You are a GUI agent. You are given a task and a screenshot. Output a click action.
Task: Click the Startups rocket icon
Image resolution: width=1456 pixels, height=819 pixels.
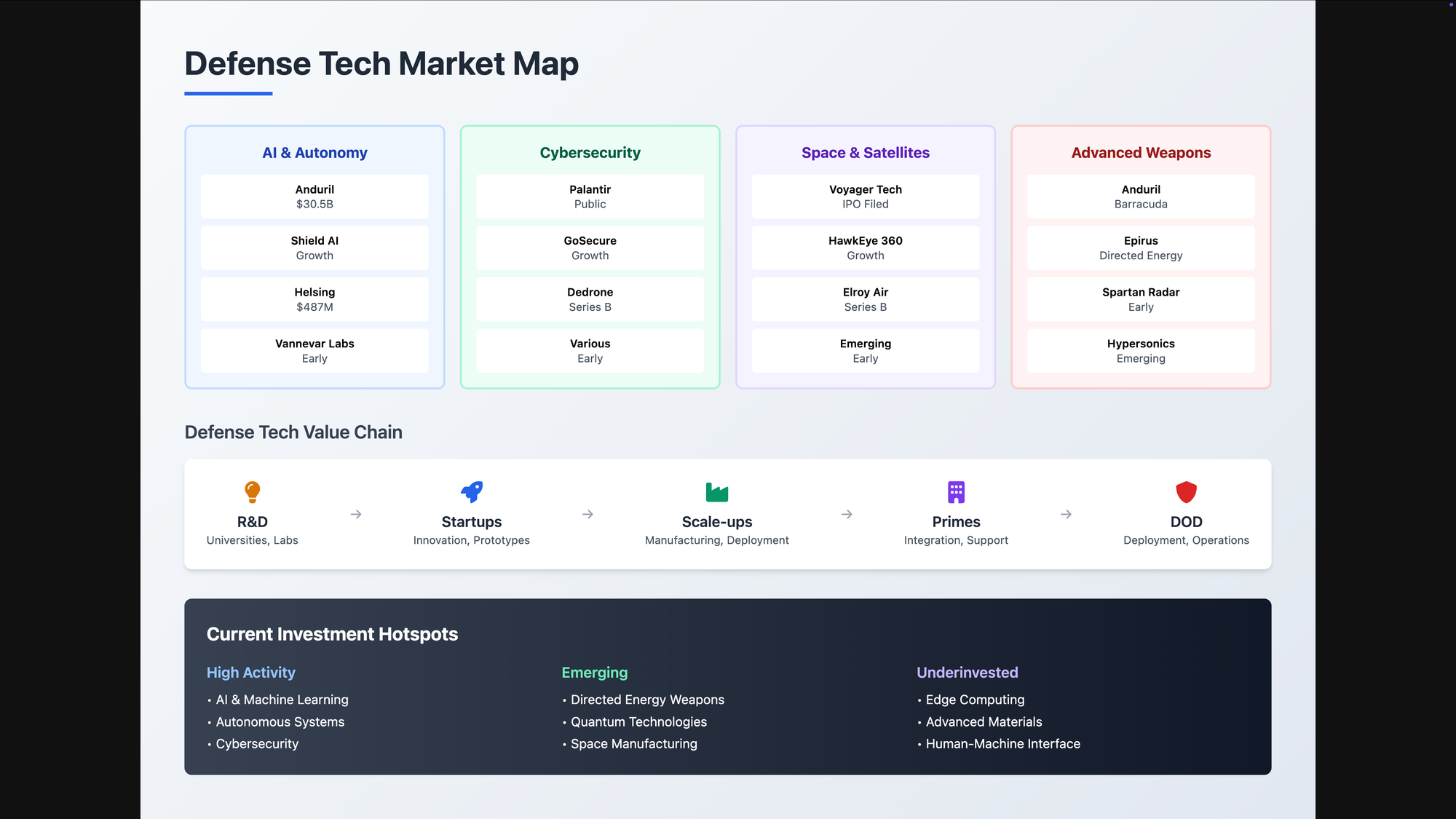point(472,492)
